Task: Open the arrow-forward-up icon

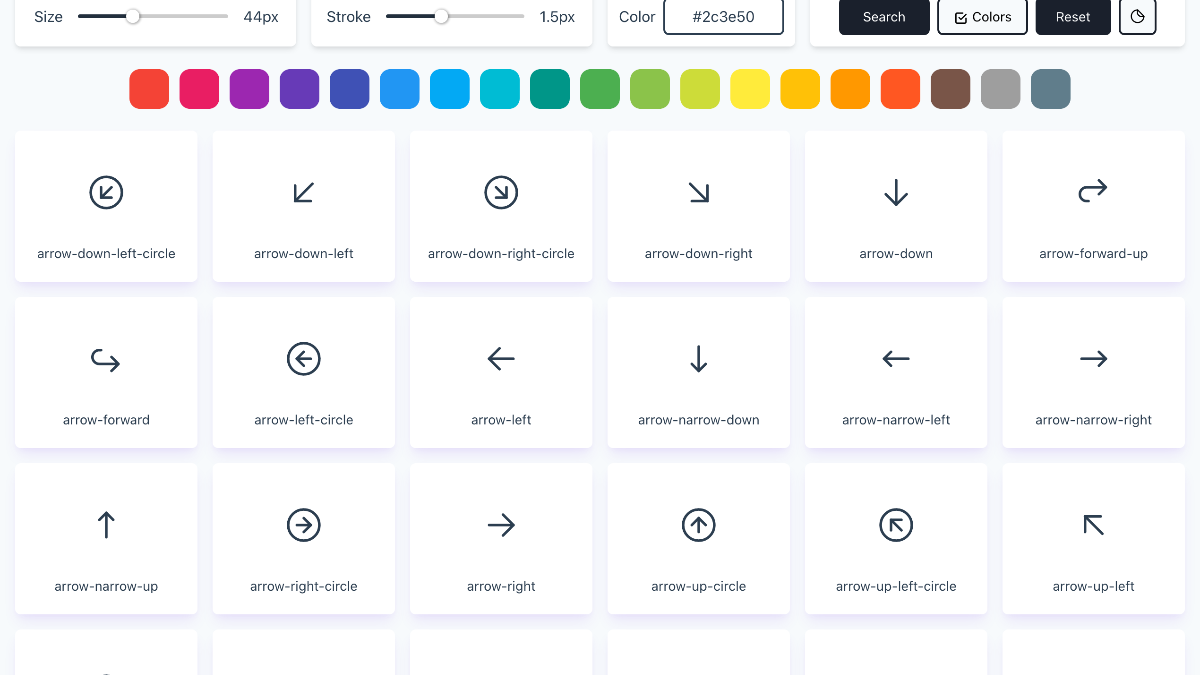Action: (x=1093, y=190)
